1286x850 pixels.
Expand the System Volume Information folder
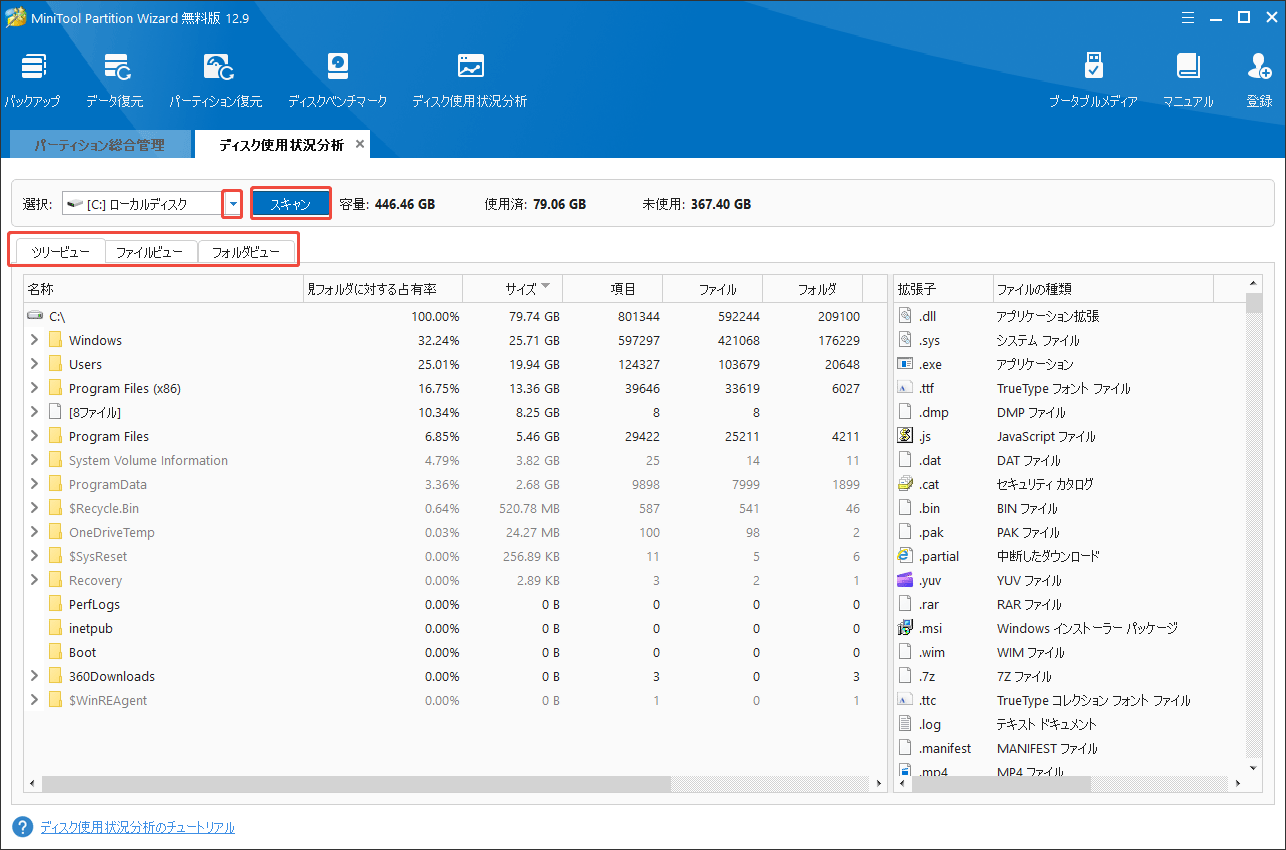coord(34,460)
